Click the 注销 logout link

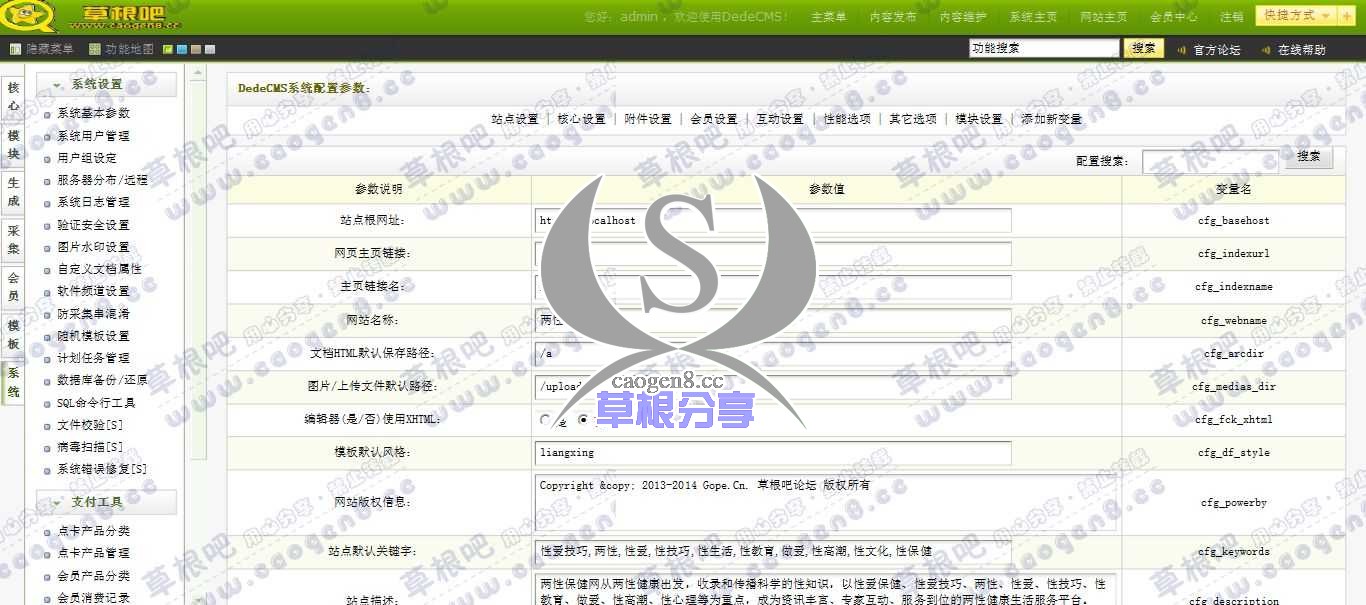pyautogui.click(x=1232, y=16)
